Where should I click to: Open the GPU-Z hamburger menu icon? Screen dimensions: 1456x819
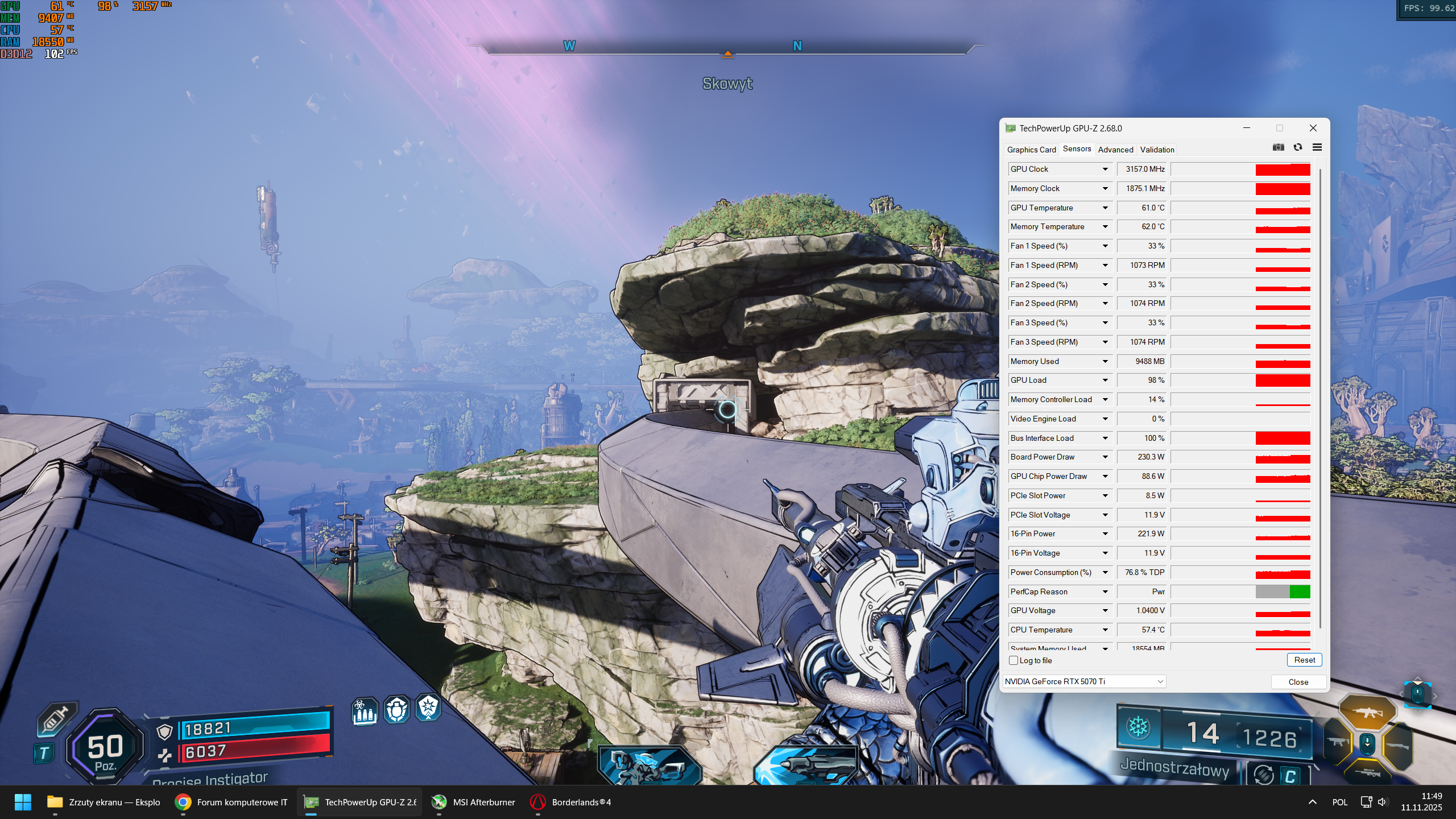[x=1317, y=147]
